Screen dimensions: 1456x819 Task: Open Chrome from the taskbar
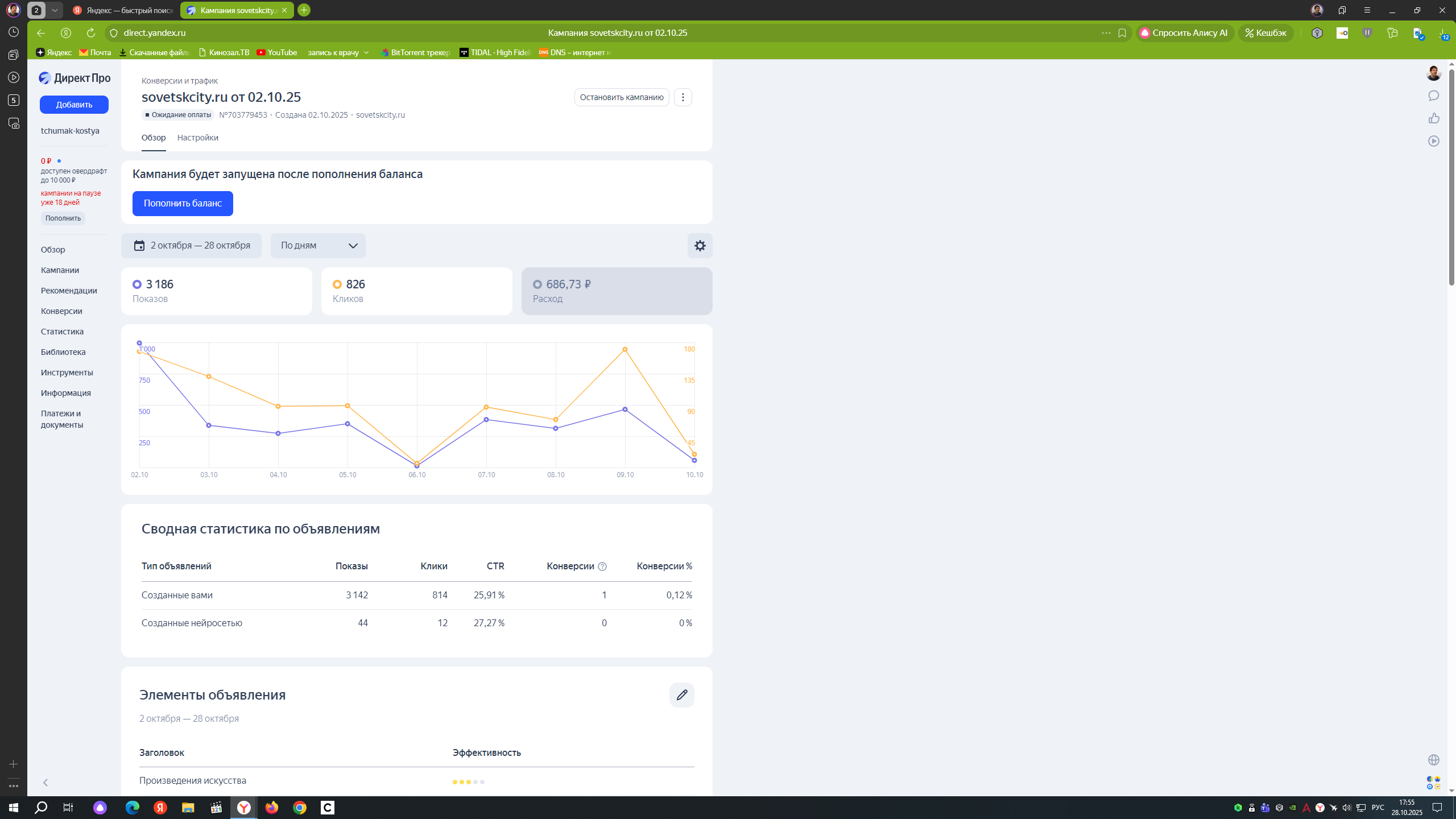(300, 807)
